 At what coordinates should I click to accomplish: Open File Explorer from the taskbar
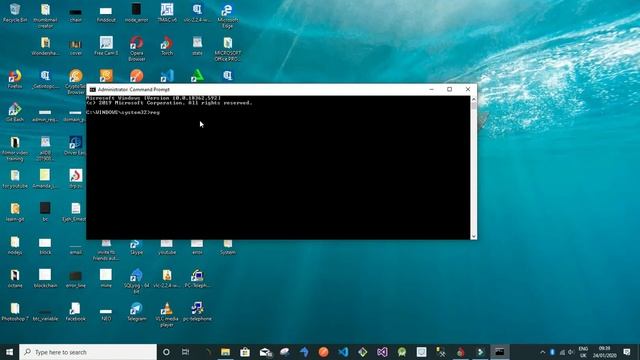225,352
